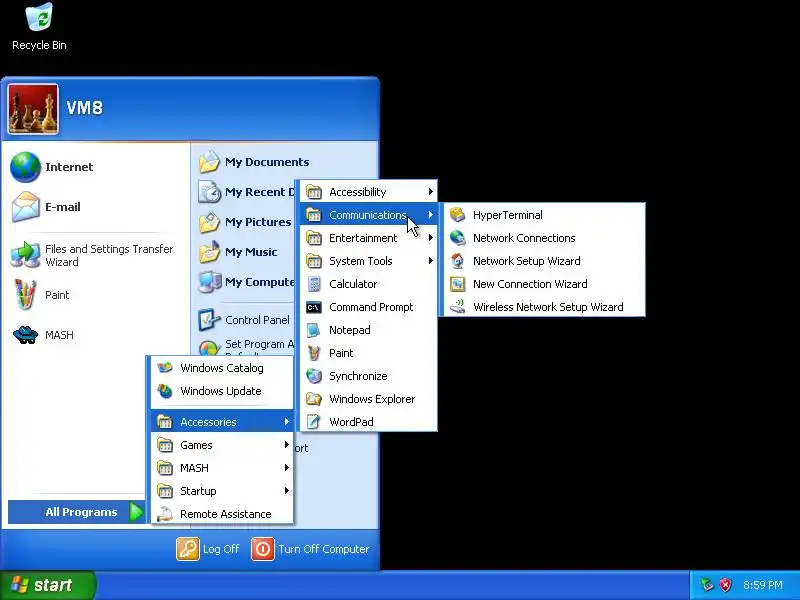The image size is (800, 600).
Task: Click the VM8 chess user picture
Action: click(33, 109)
